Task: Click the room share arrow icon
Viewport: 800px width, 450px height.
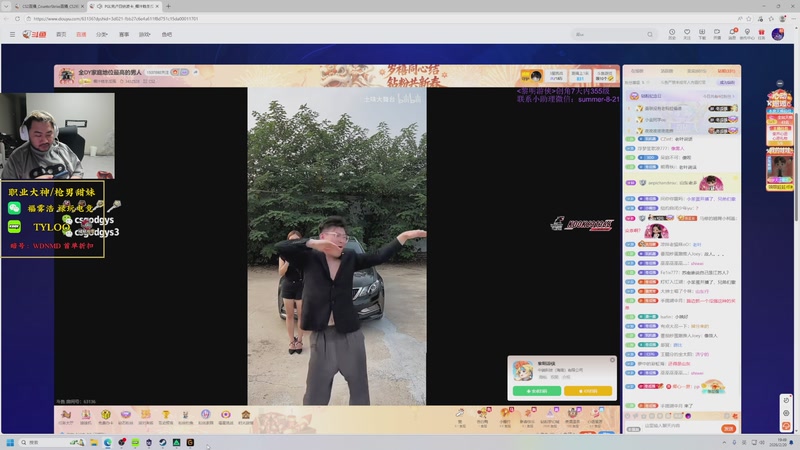Action: pyautogui.click(x=195, y=72)
